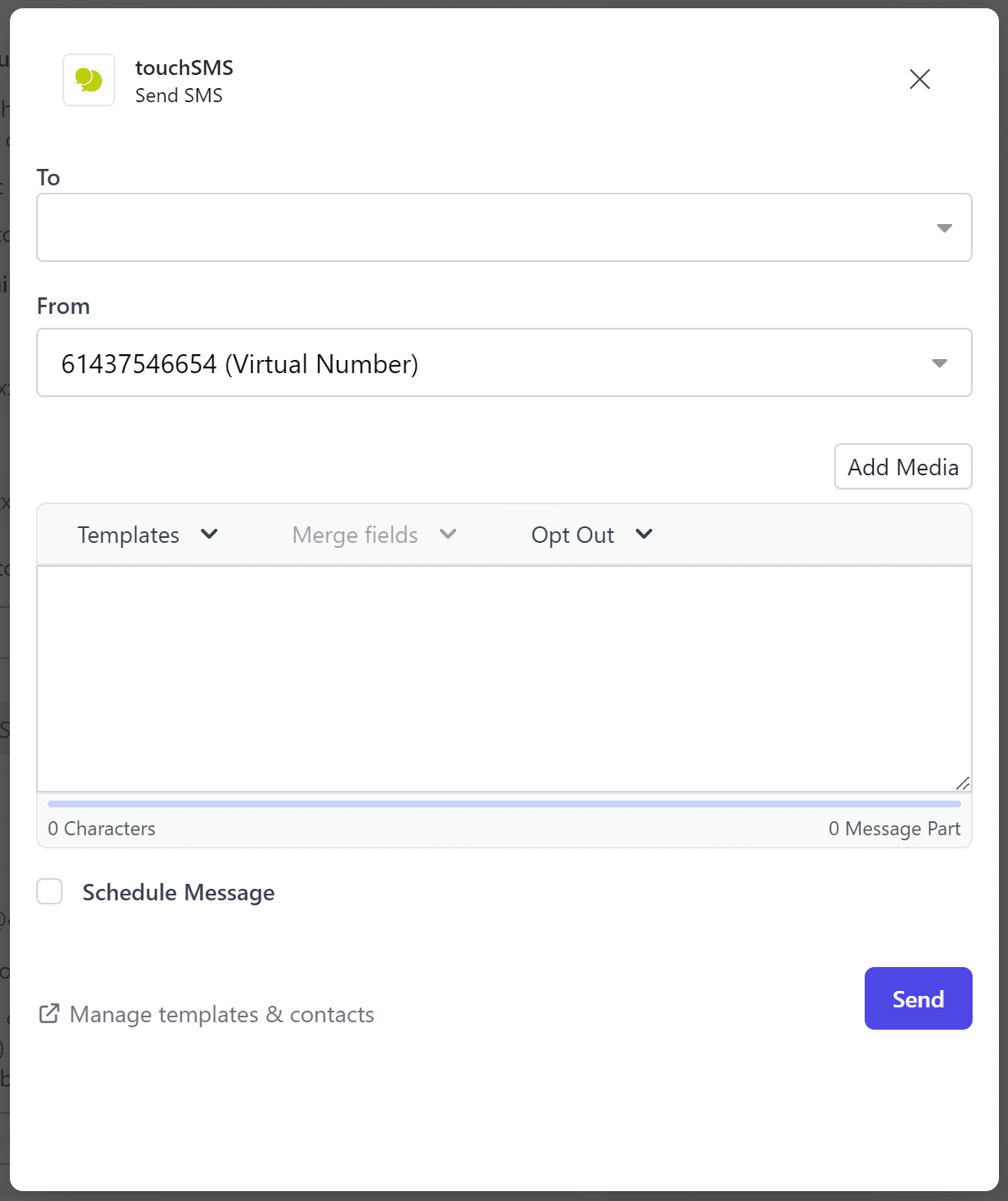Click the chevron next to Templates

point(209,534)
